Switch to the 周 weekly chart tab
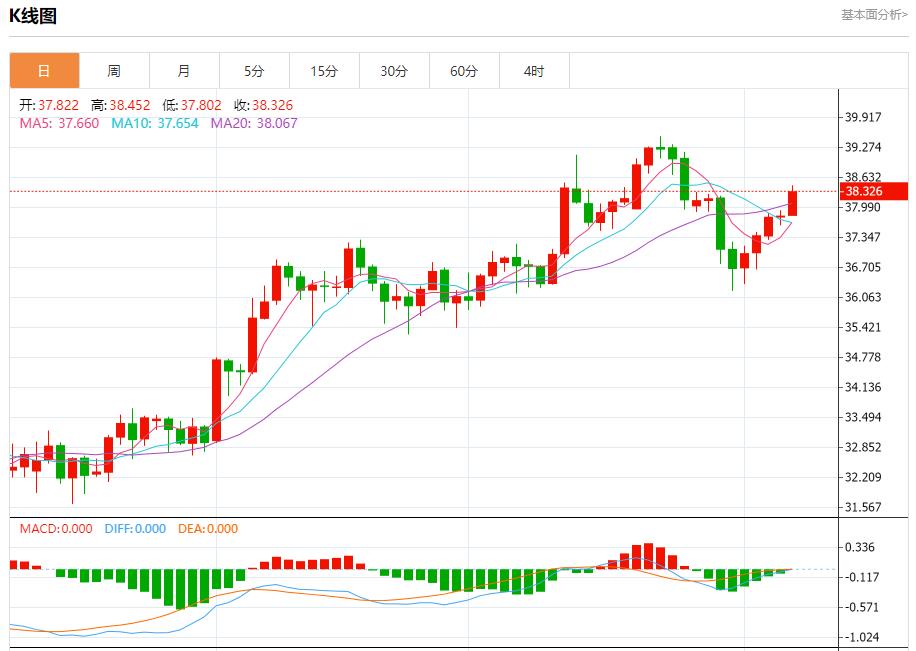 pyautogui.click(x=113, y=70)
